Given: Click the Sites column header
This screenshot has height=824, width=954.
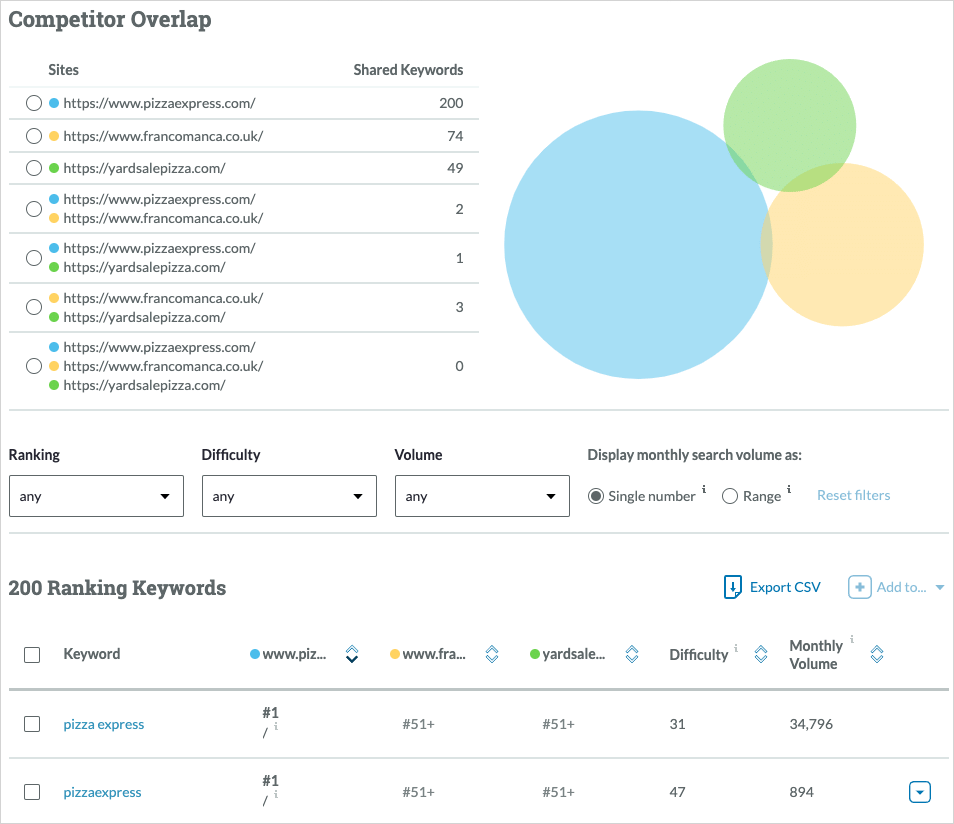Looking at the screenshot, I should pos(63,70).
